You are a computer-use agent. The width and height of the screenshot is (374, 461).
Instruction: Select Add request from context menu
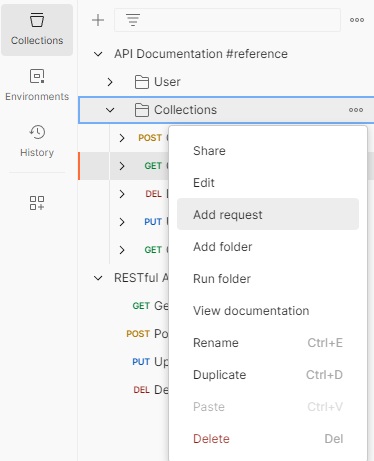point(268,214)
